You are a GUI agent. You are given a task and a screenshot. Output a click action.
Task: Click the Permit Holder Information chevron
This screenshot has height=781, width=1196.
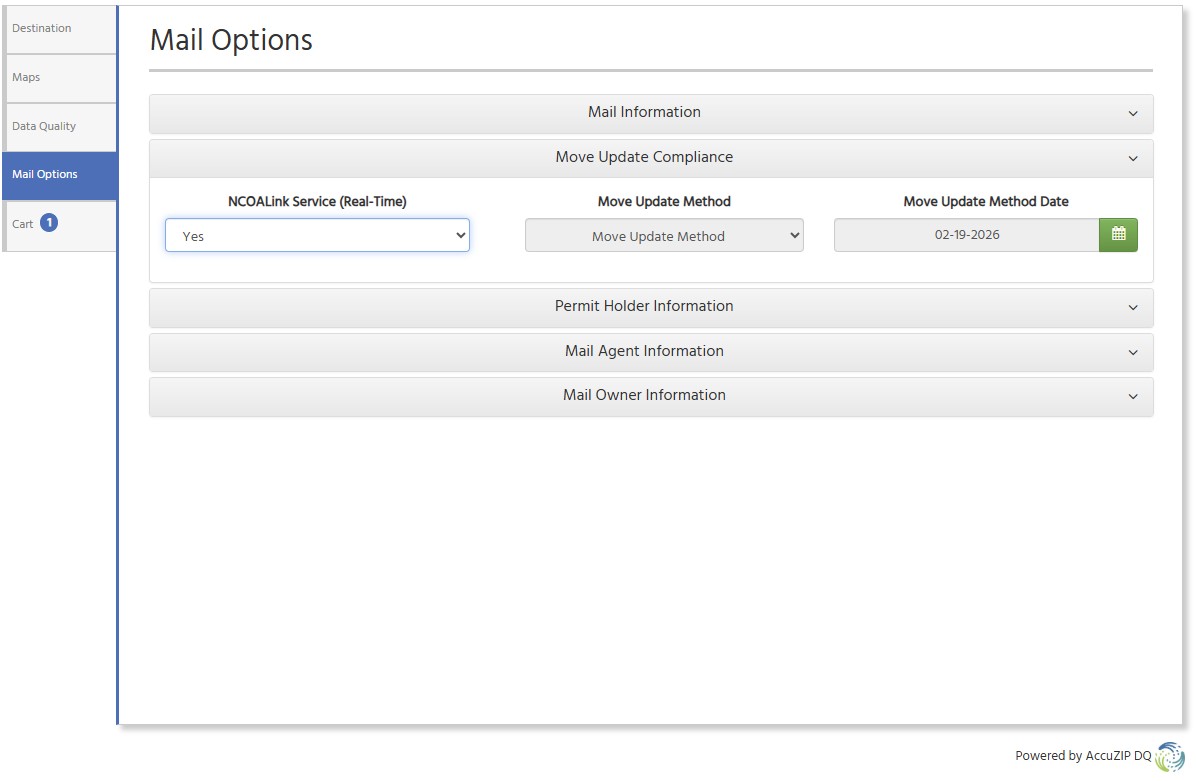tap(1133, 309)
